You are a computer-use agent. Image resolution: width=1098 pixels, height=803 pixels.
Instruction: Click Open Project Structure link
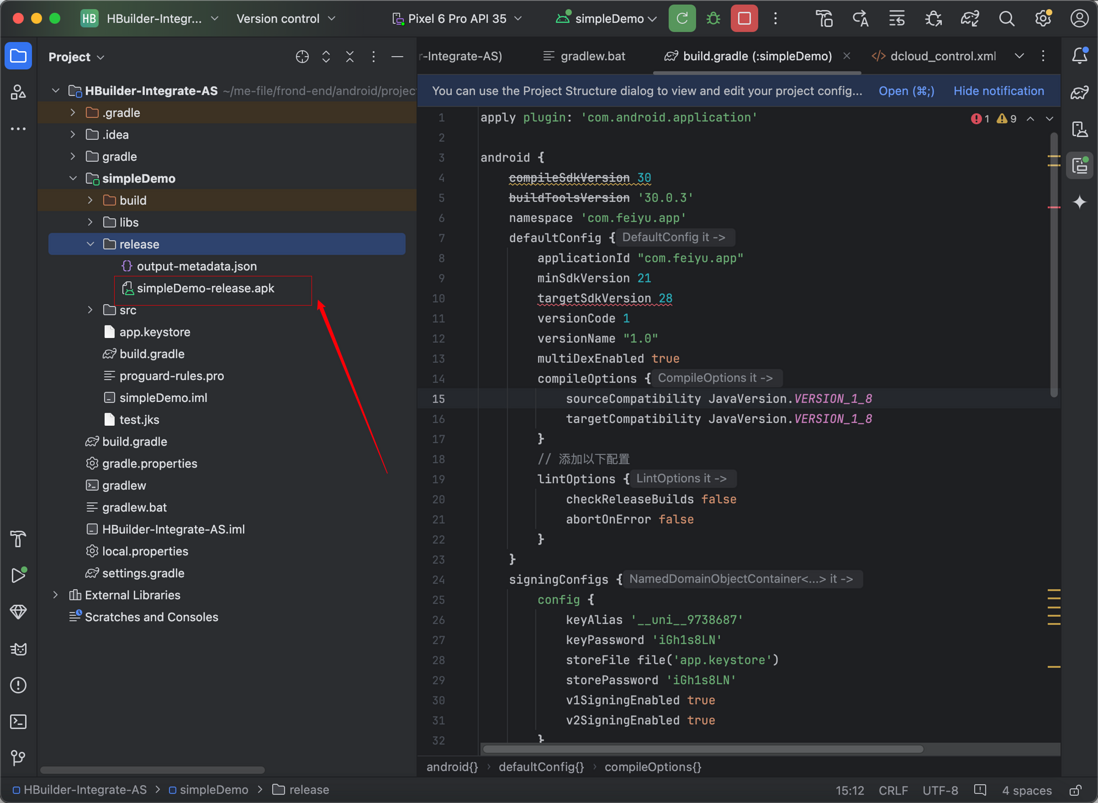click(x=906, y=91)
